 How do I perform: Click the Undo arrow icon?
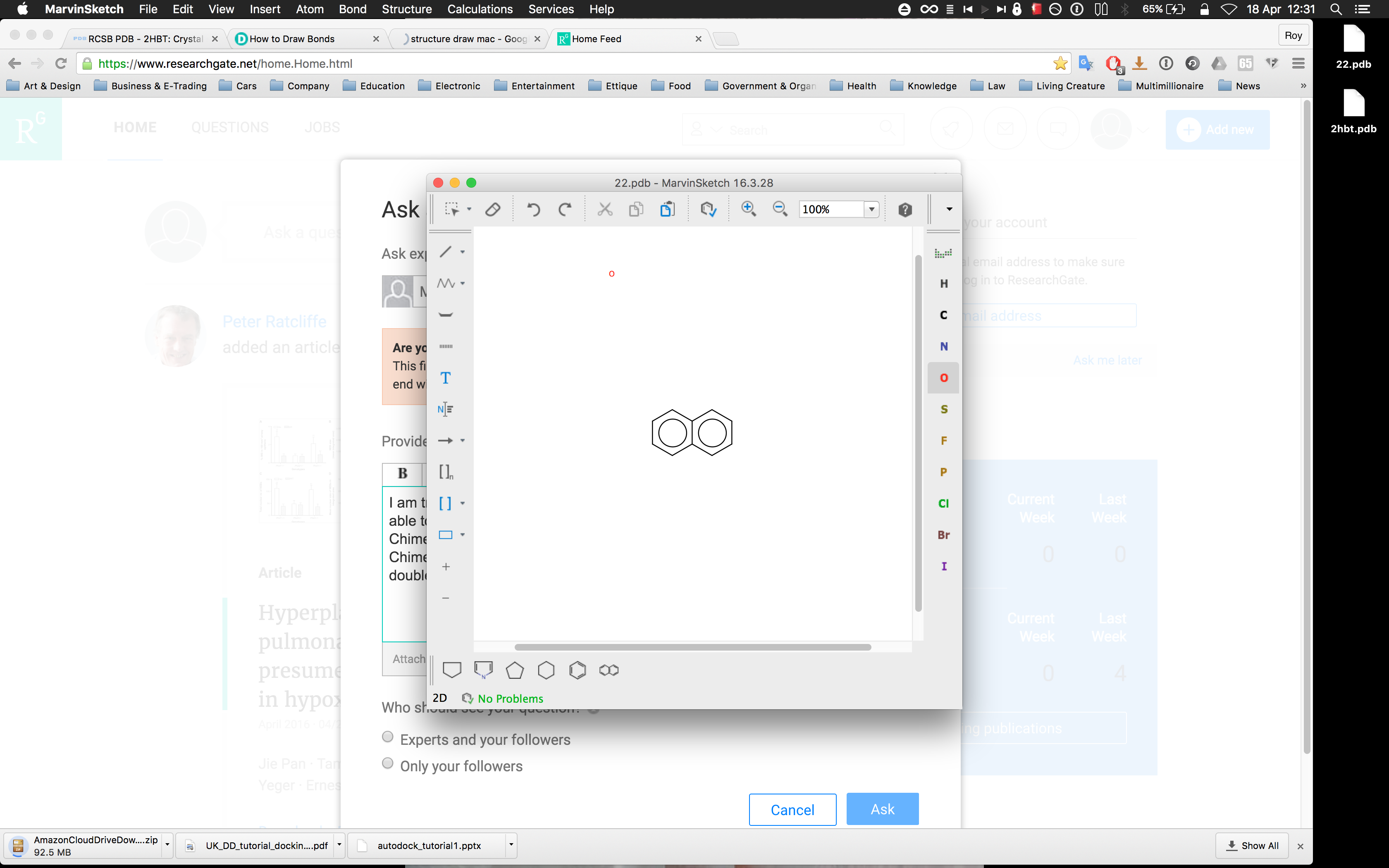click(533, 210)
